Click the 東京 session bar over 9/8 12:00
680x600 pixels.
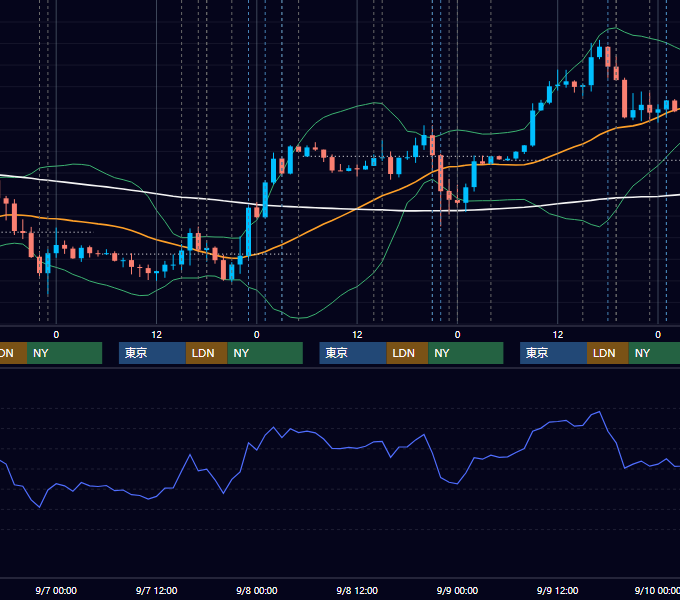tap(353, 353)
